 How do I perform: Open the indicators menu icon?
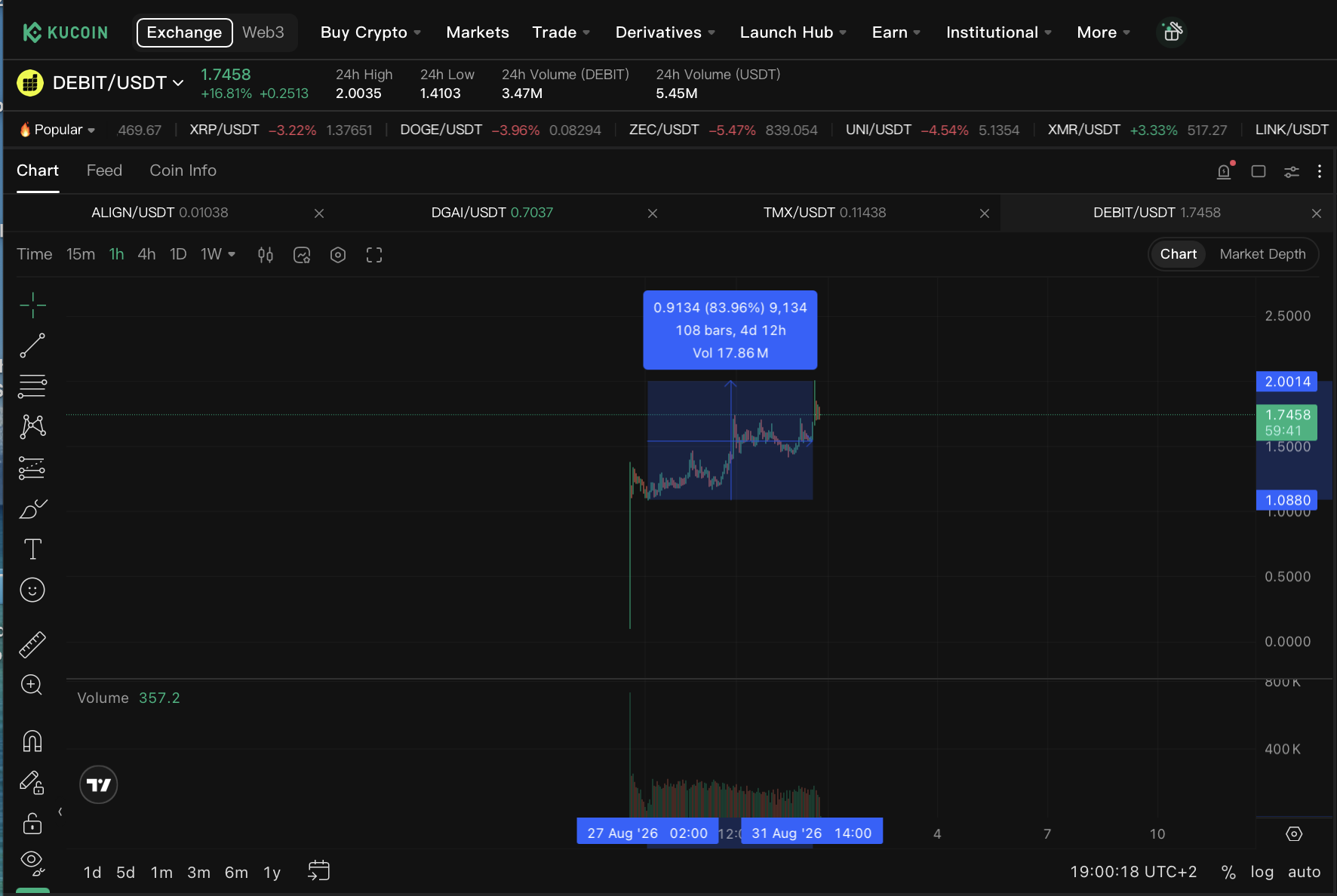[x=302, y=255]
